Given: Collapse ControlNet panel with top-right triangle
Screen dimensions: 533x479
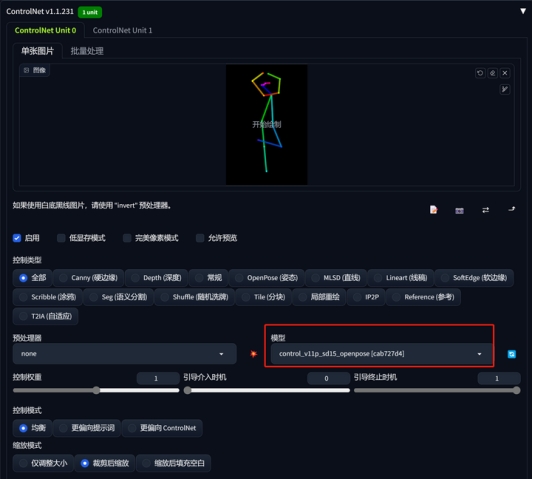Looking at the screenshot, I should point(523,11).
